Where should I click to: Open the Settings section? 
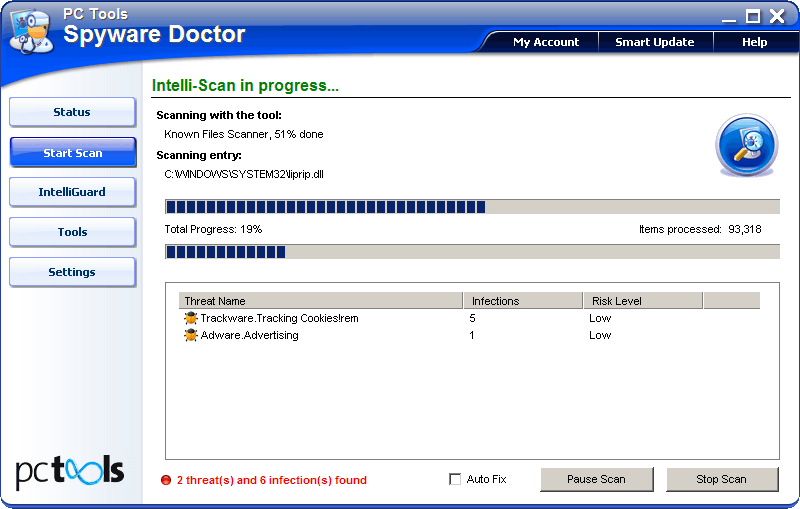pyautogui.click(x=72, y=272)
